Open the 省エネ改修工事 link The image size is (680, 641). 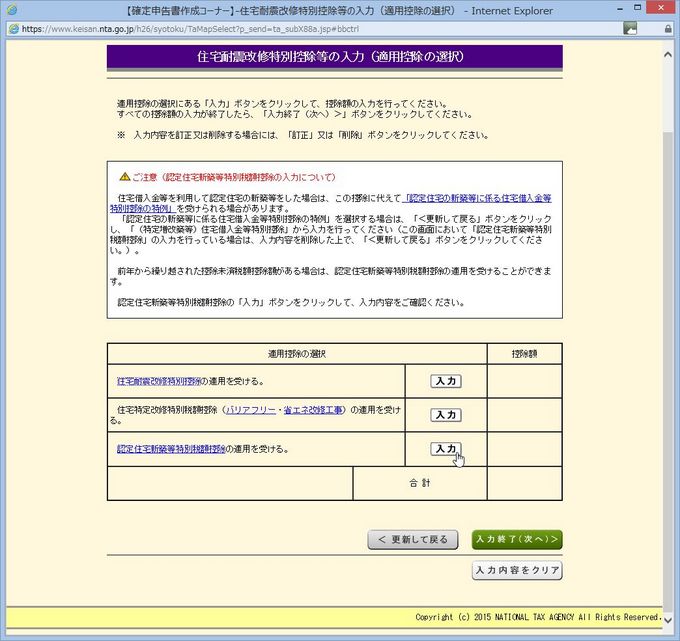311,410
